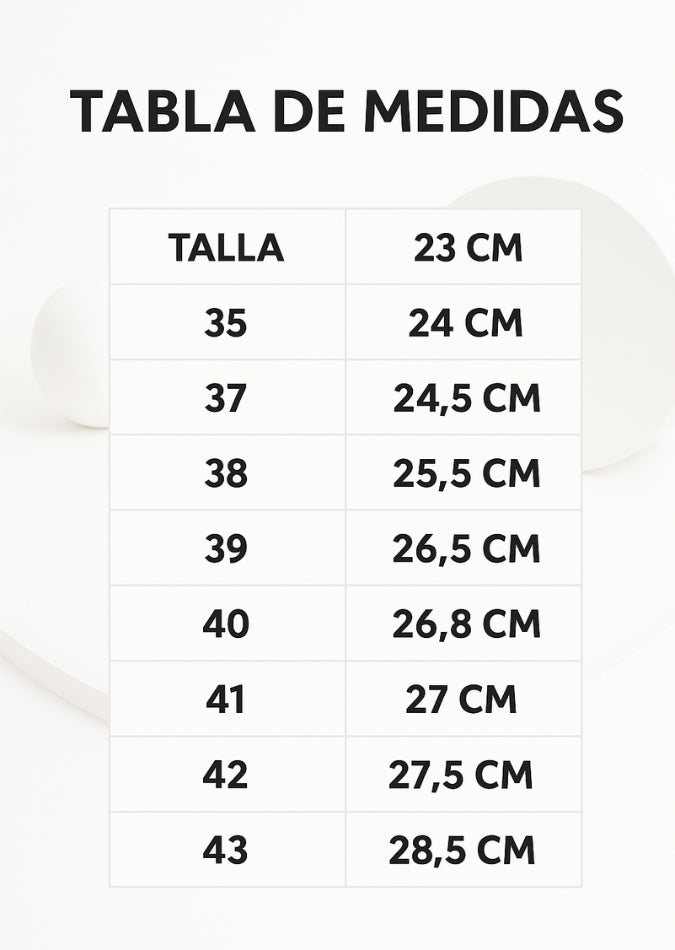Pick size 39 in the table
Screen dimensions: 675x950
tap(226, 549)
